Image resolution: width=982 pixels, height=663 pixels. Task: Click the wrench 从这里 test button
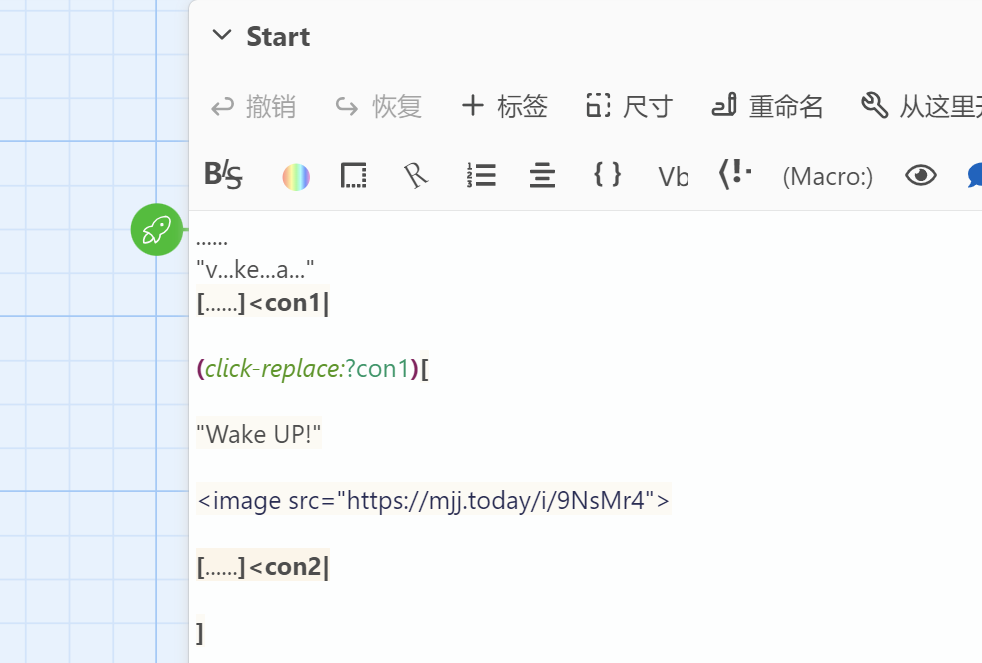920,106
